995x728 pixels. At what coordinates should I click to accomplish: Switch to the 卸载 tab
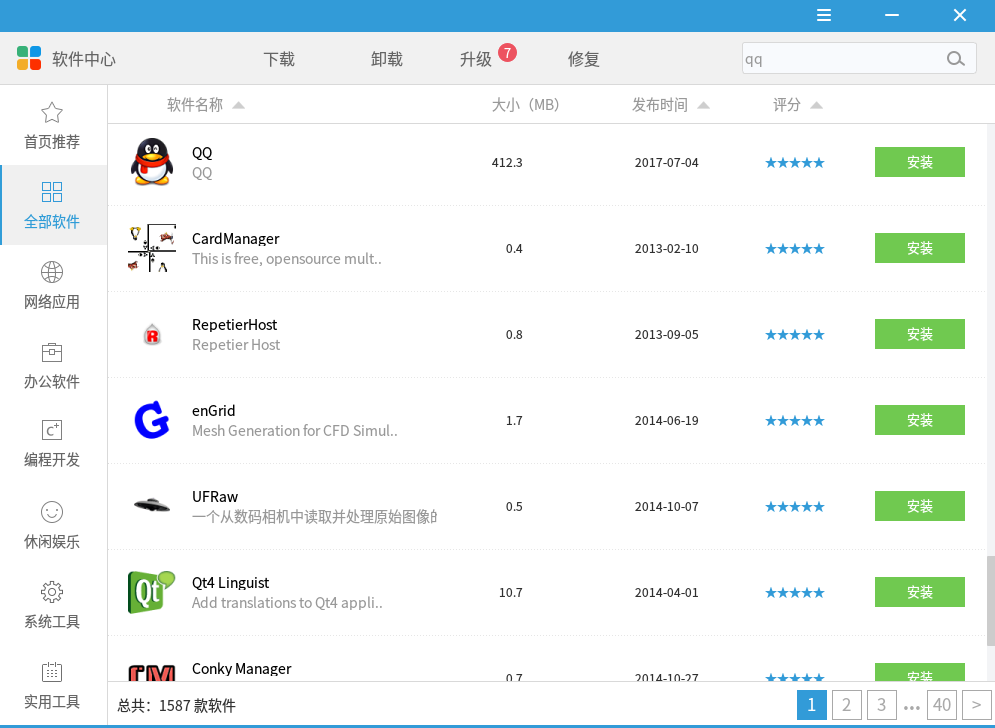(387, 59)
